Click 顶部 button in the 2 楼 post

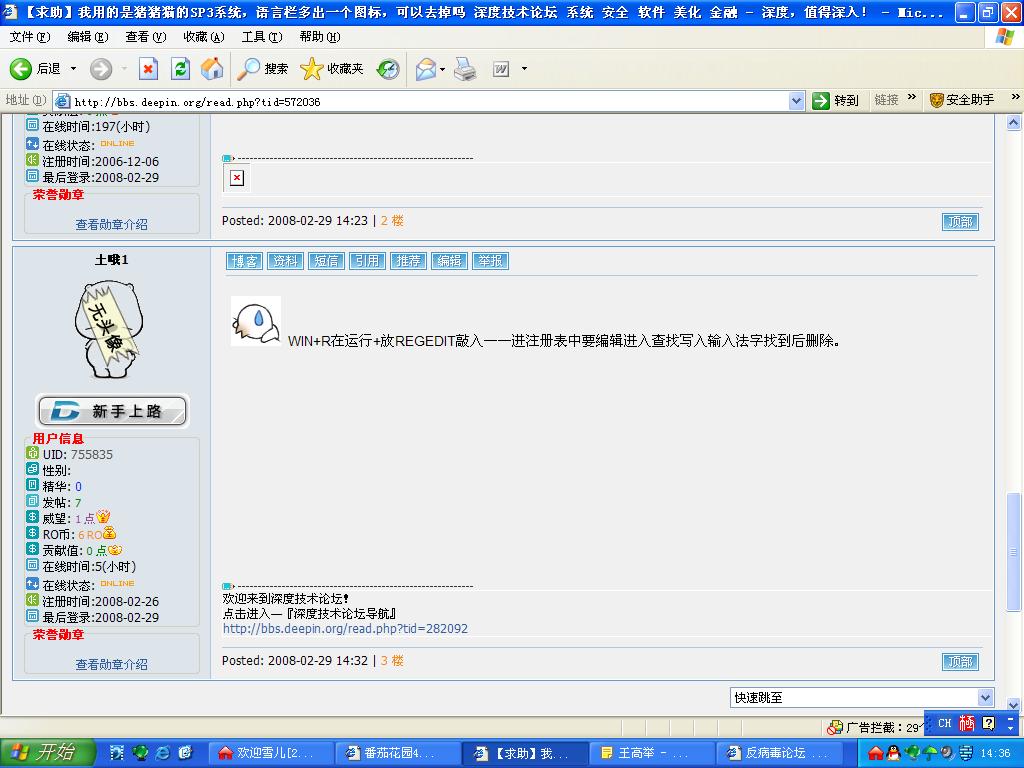point(960,222)
